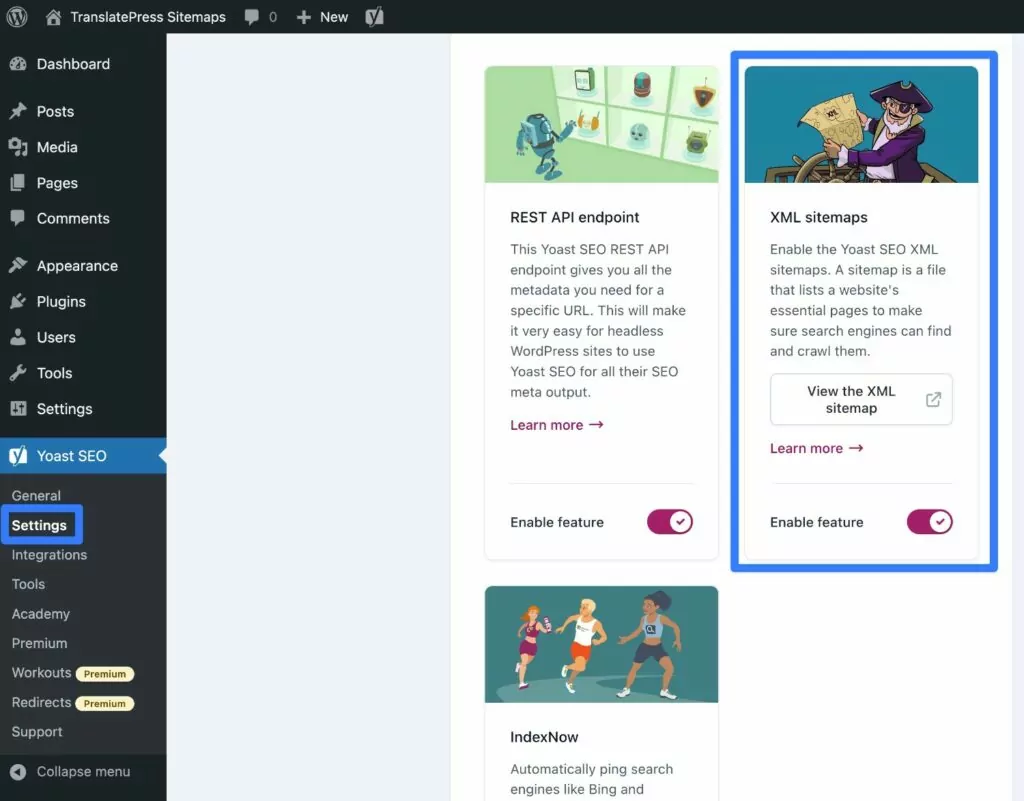Open General under Yoast SEO

36,495
